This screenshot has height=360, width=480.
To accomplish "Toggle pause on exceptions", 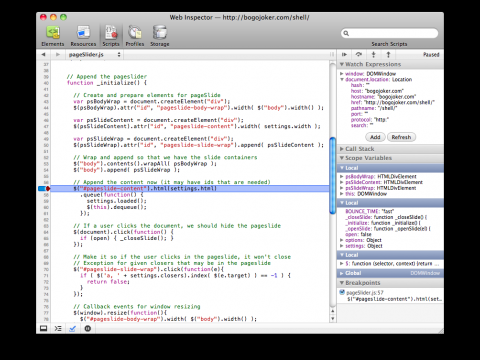I will click(87, 328).
